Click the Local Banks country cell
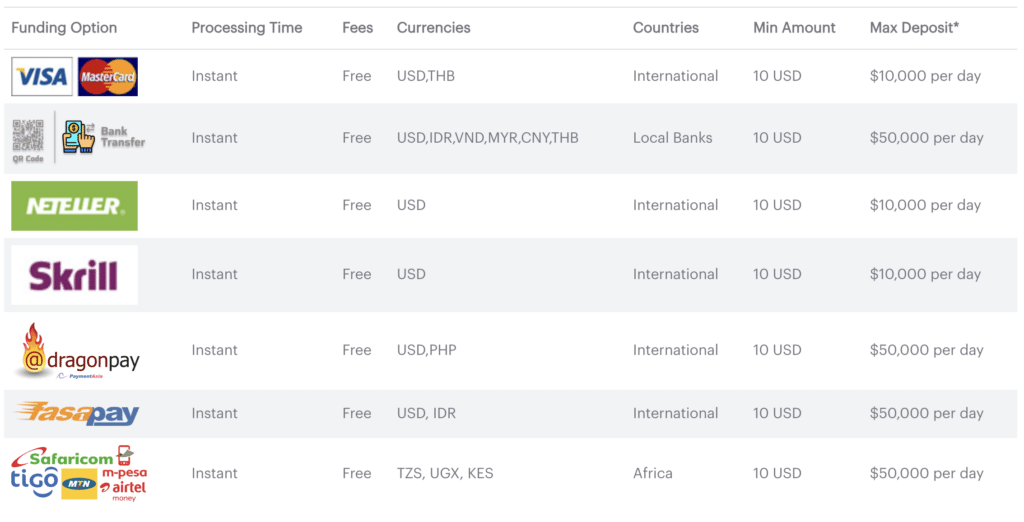Viewport: 1024px width, 522px height. pyautogui.click(x=672, y=138)
